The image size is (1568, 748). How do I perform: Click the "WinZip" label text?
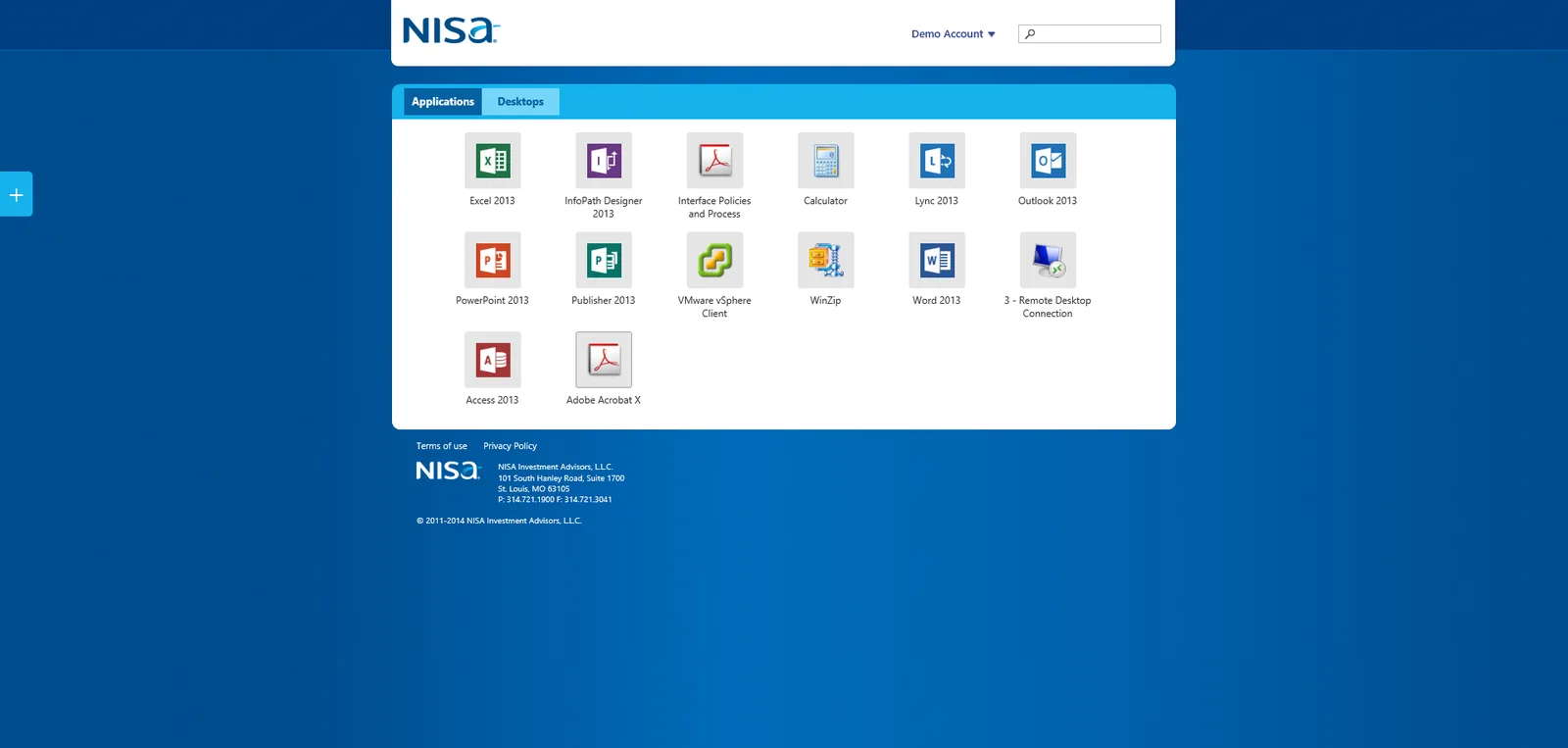click(x=826, y=301)
